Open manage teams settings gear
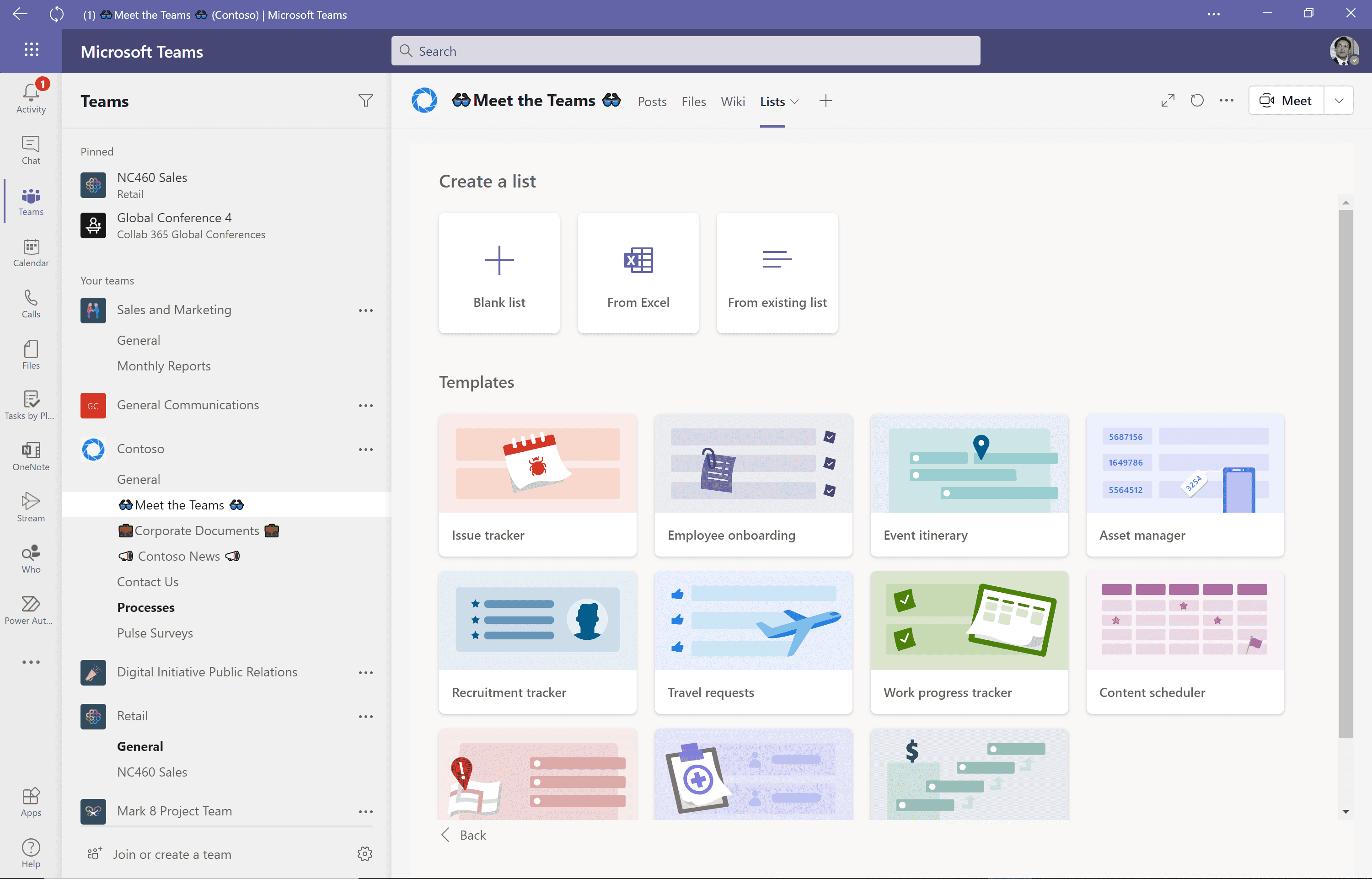Screen dimensions: 1372x879 pyautogui.click(x=364, y=854)
